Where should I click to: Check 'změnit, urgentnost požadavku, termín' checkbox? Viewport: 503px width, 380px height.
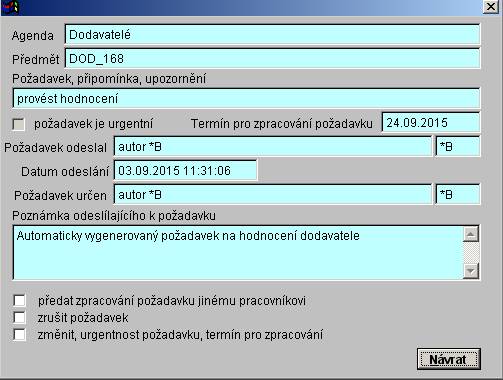(19, 334)
